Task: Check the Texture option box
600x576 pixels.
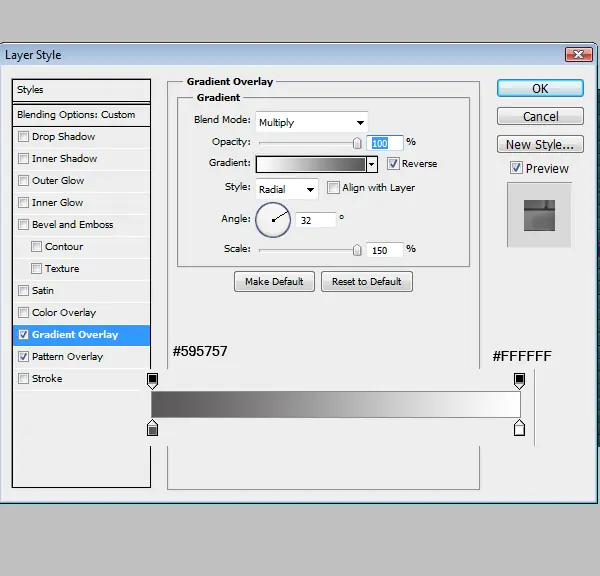Action: coord(36,268)
